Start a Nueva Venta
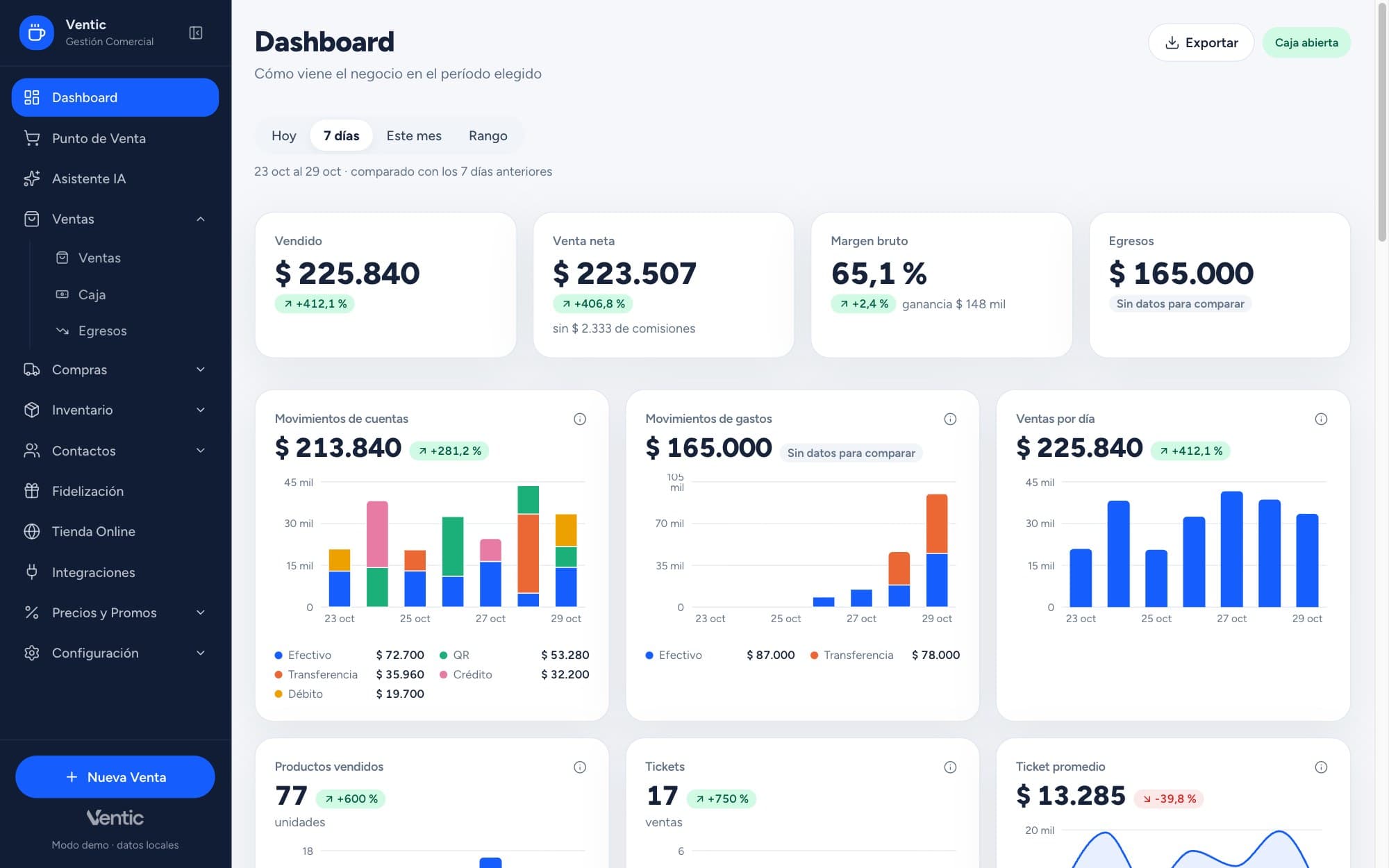1389x868 pixels. click(115, 776)
